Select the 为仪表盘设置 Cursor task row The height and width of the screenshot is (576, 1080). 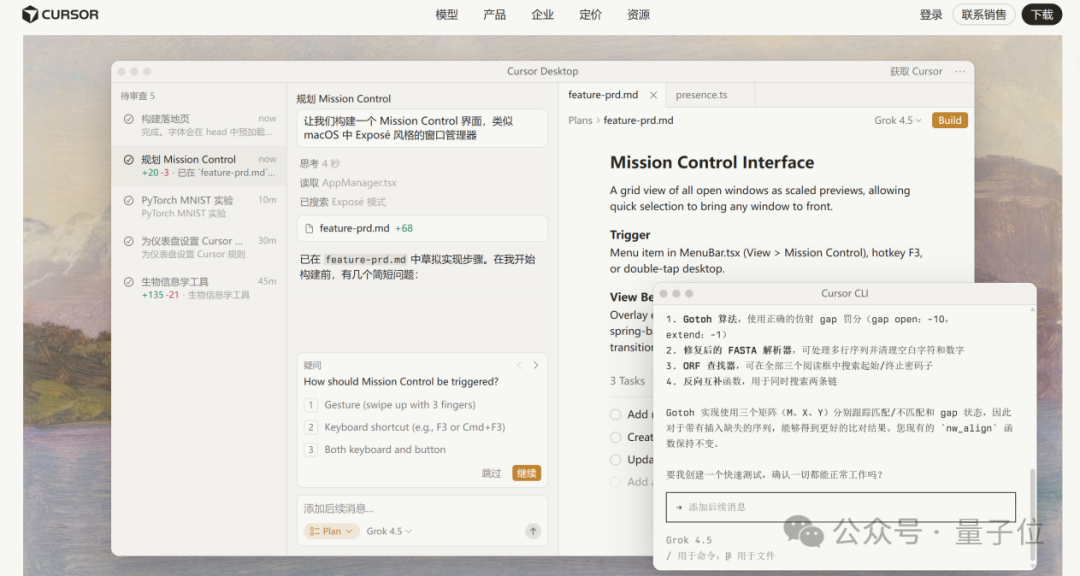point(198,247)
